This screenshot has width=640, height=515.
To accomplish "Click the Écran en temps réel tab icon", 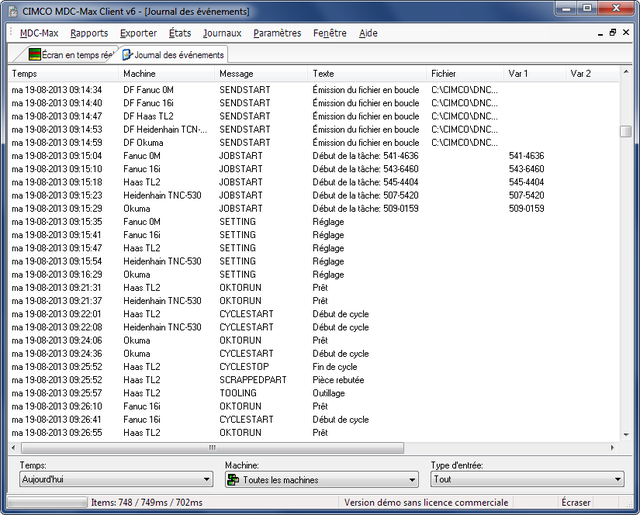I will (x=35, y=54).
